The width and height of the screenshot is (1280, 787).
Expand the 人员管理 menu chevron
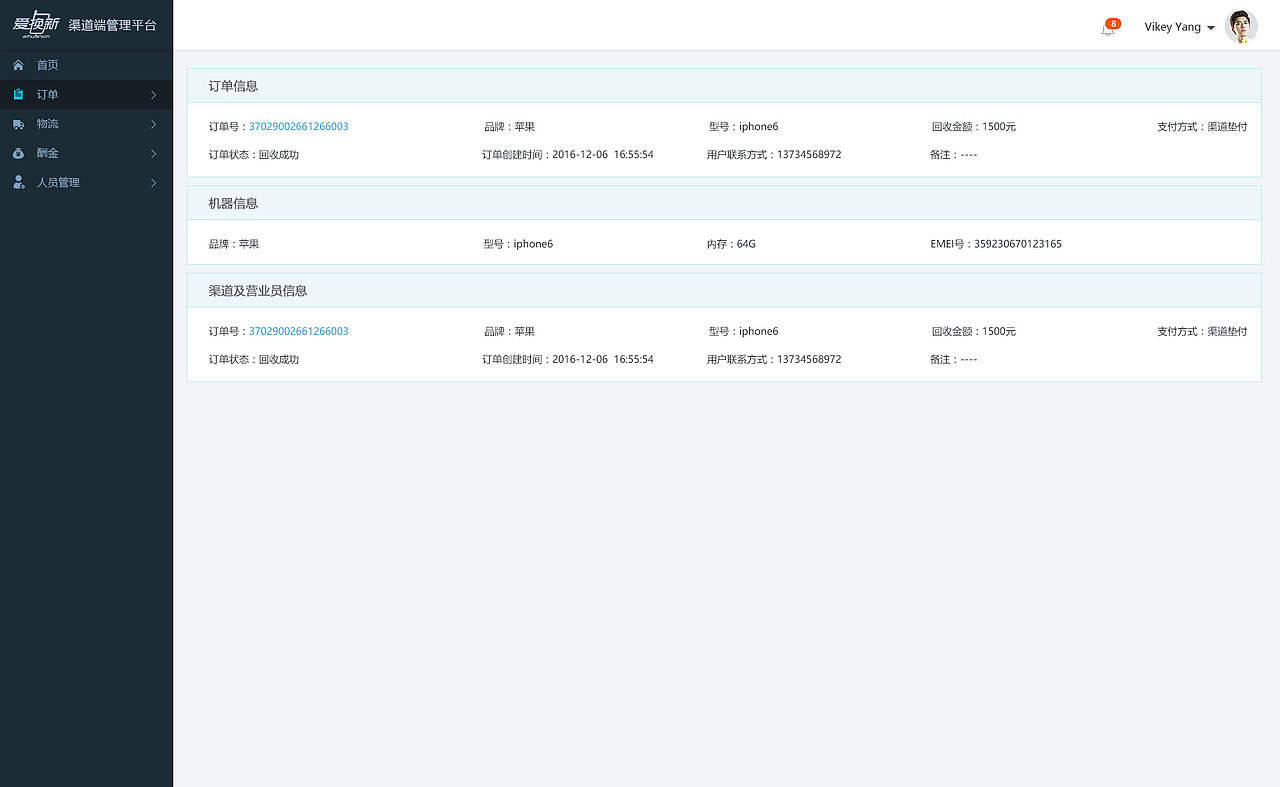[153, 183]
